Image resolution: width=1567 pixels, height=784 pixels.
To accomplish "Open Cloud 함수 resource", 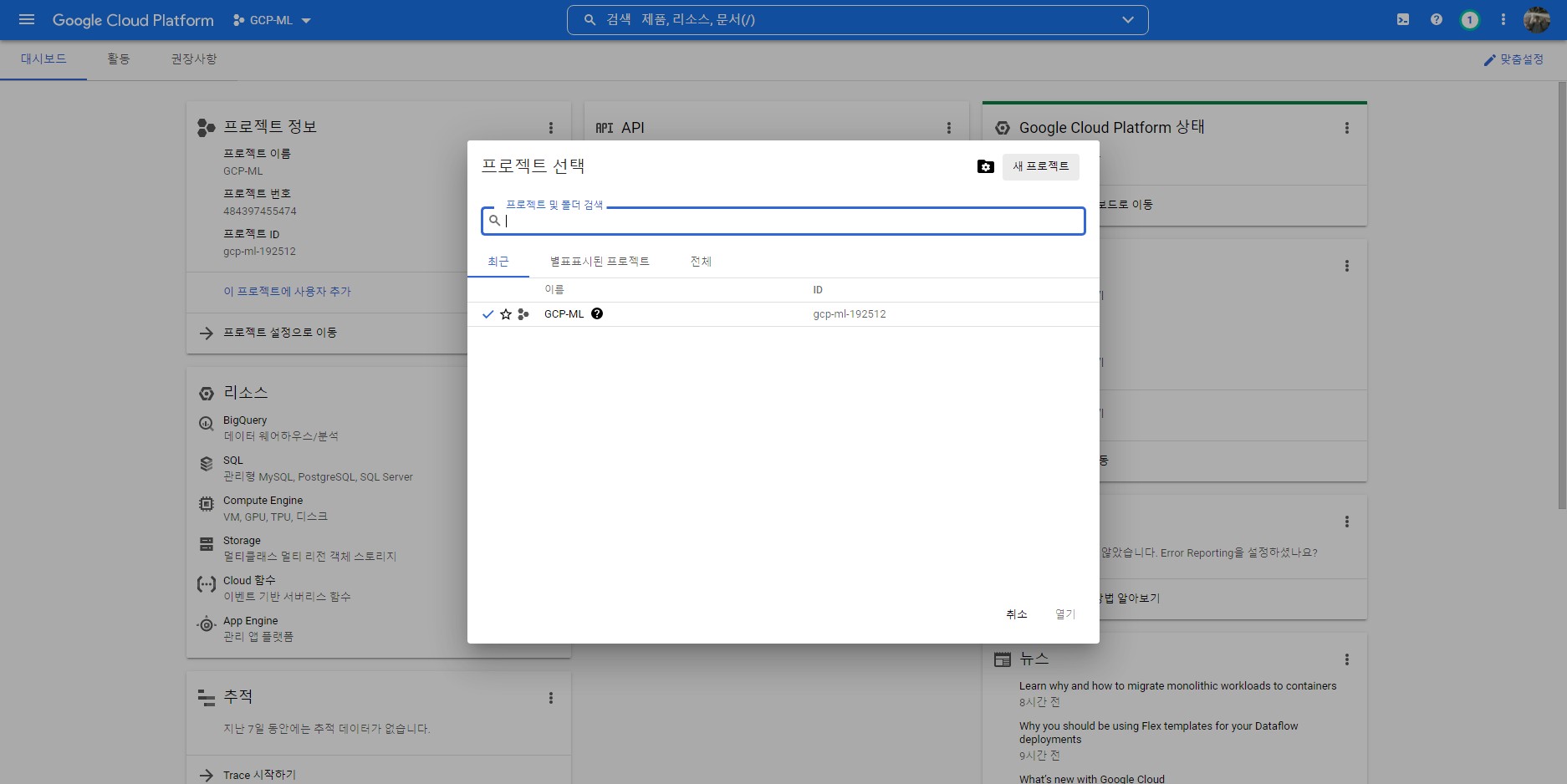I will [x=249, y=580].
